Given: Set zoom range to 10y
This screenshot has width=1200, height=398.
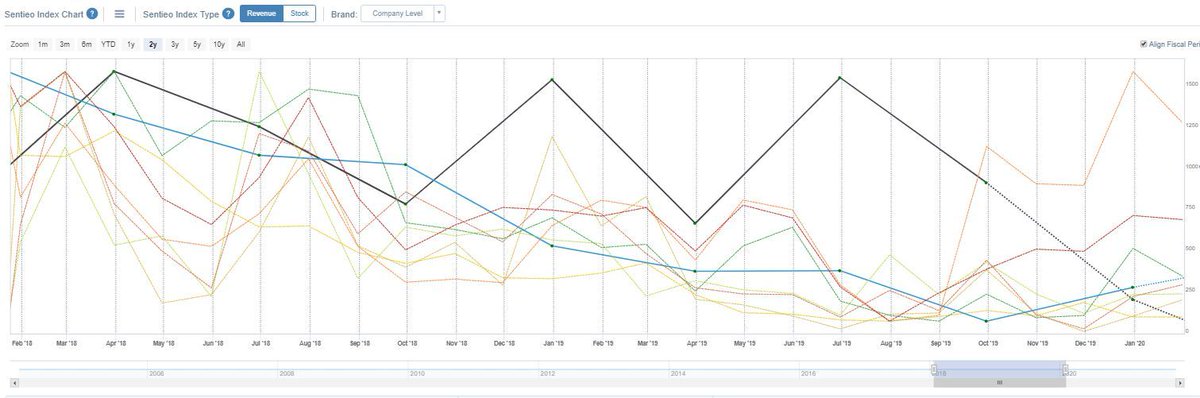Looking at the screenshot, I should coord(219,45).
